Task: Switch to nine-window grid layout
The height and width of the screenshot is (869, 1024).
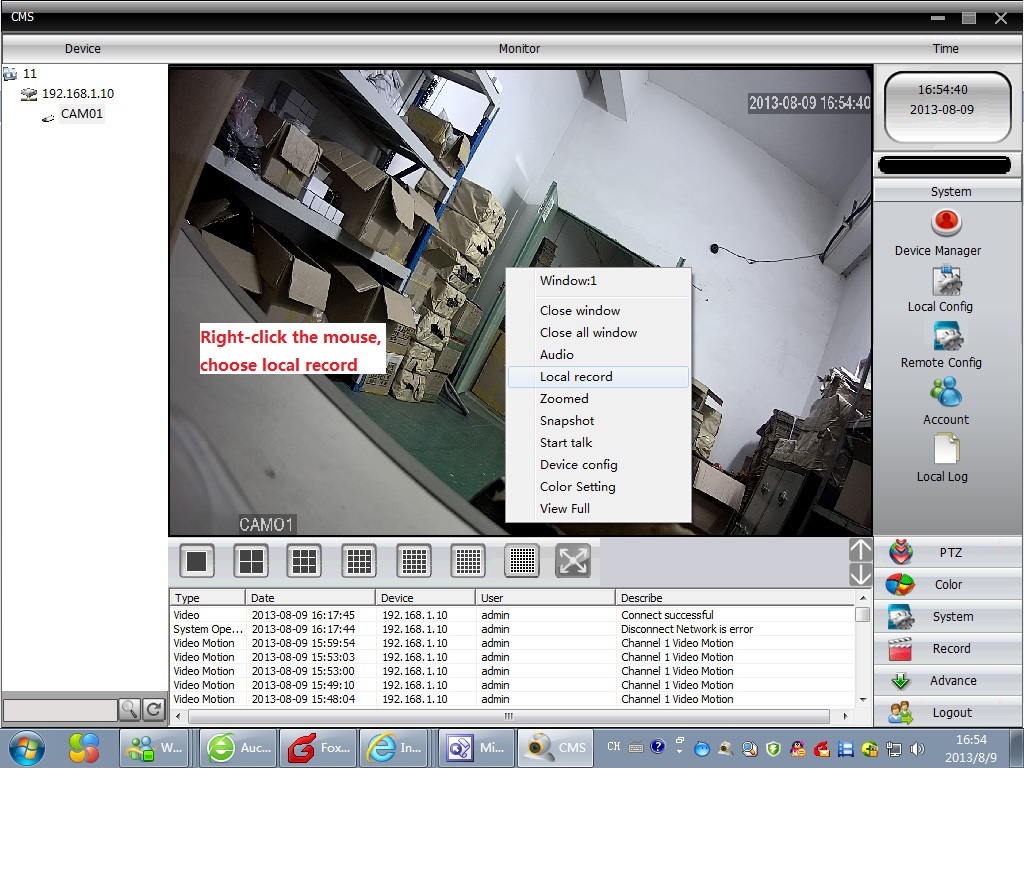Action: (x=304, y=561)
